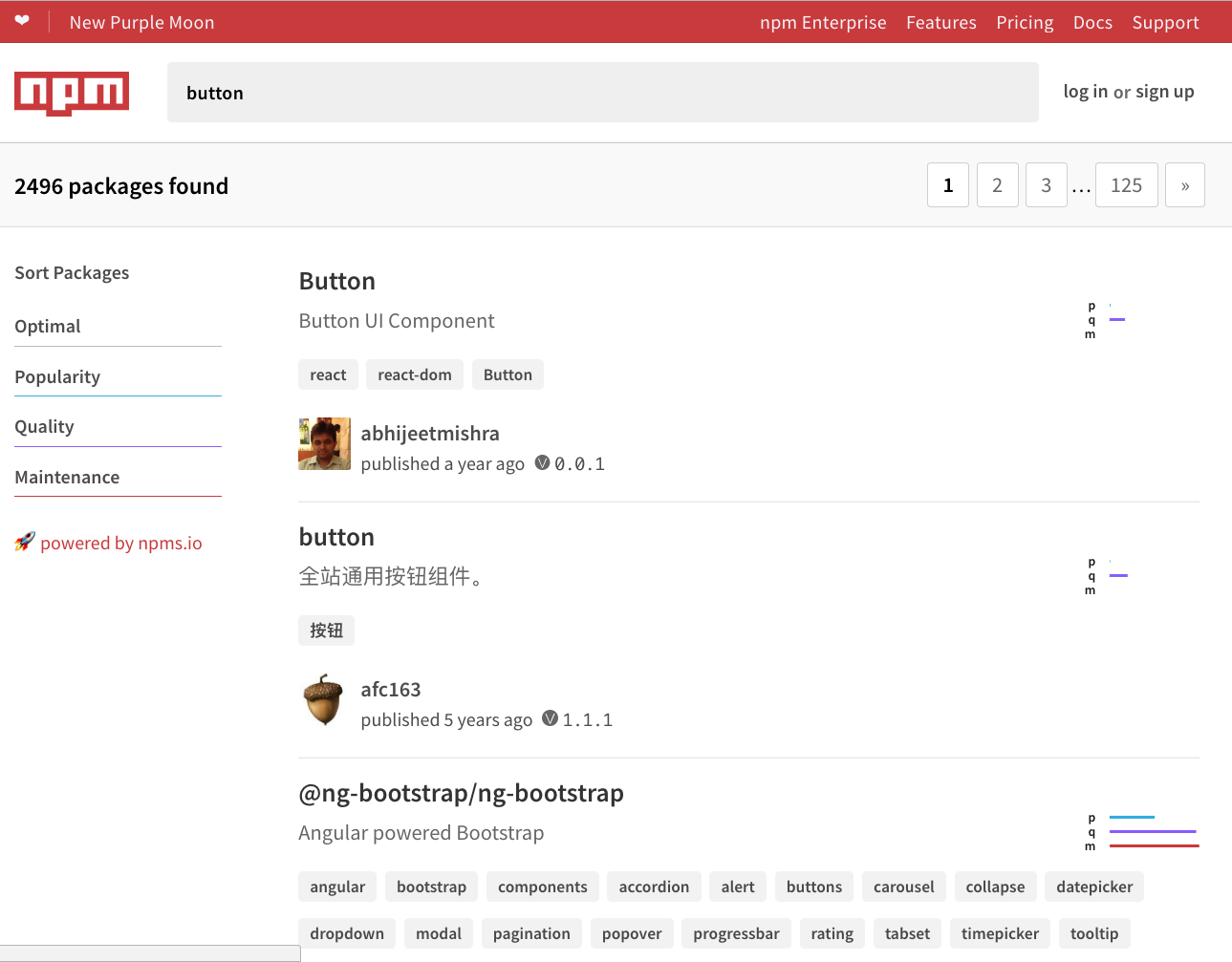
Task: Click the 'Button UI Component' description
Action: (397, 321)
